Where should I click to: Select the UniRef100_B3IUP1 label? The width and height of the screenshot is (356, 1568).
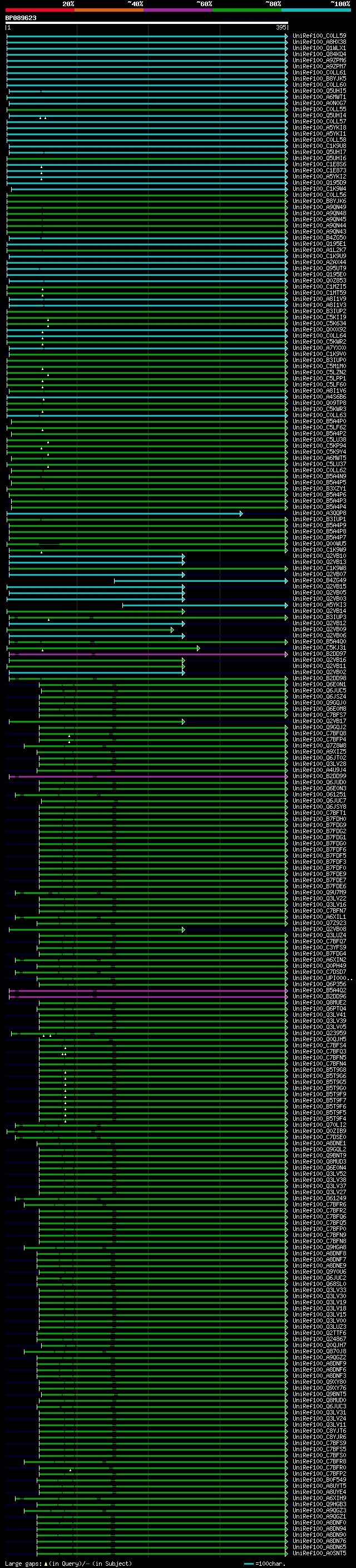(319, 519)
